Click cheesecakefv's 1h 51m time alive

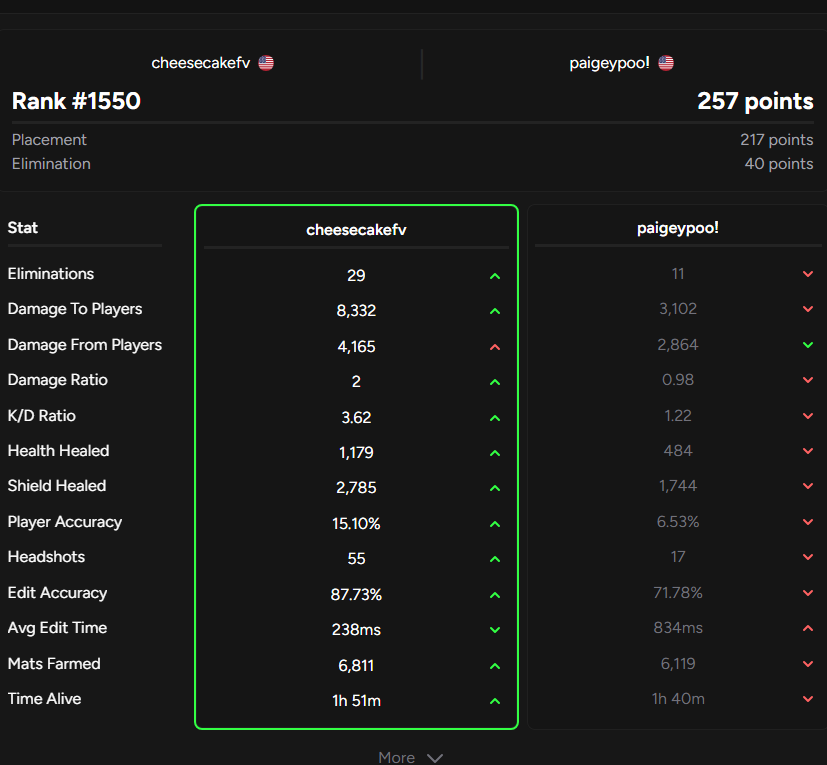click(x=356, y=701)
